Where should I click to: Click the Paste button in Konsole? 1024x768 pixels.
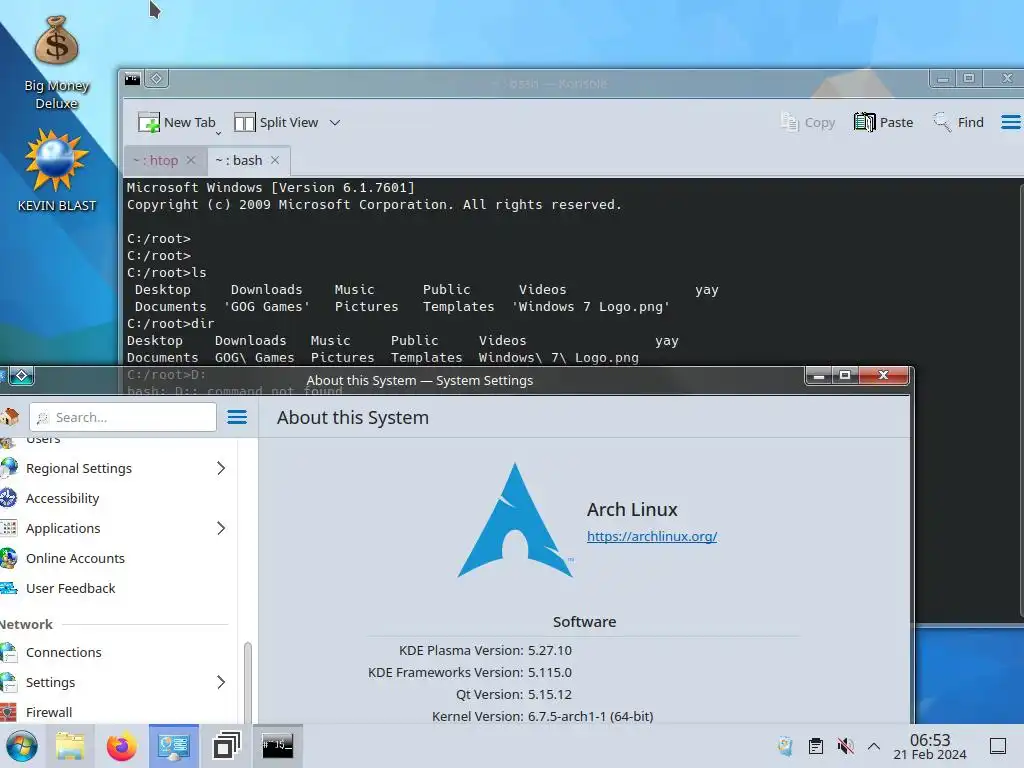pyautogui.click(x=883, y=122)
